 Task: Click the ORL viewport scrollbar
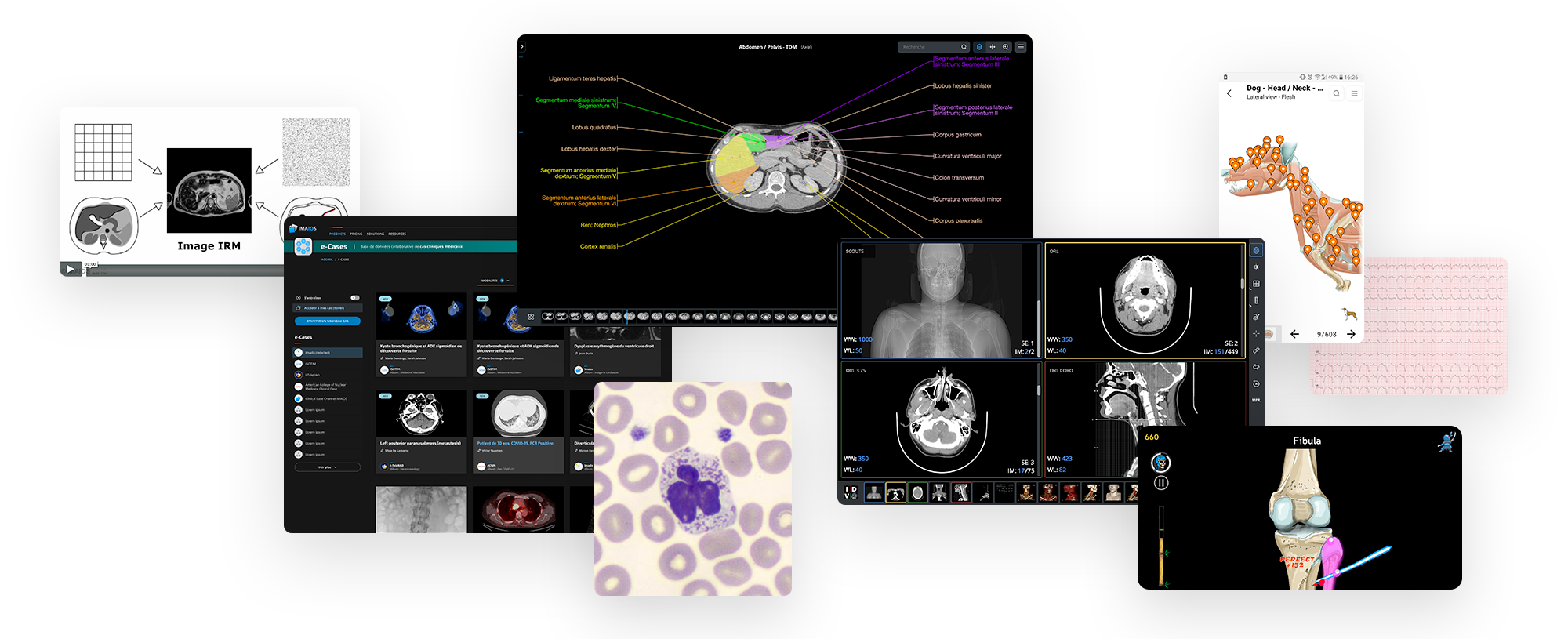(x=1243, y=284)
